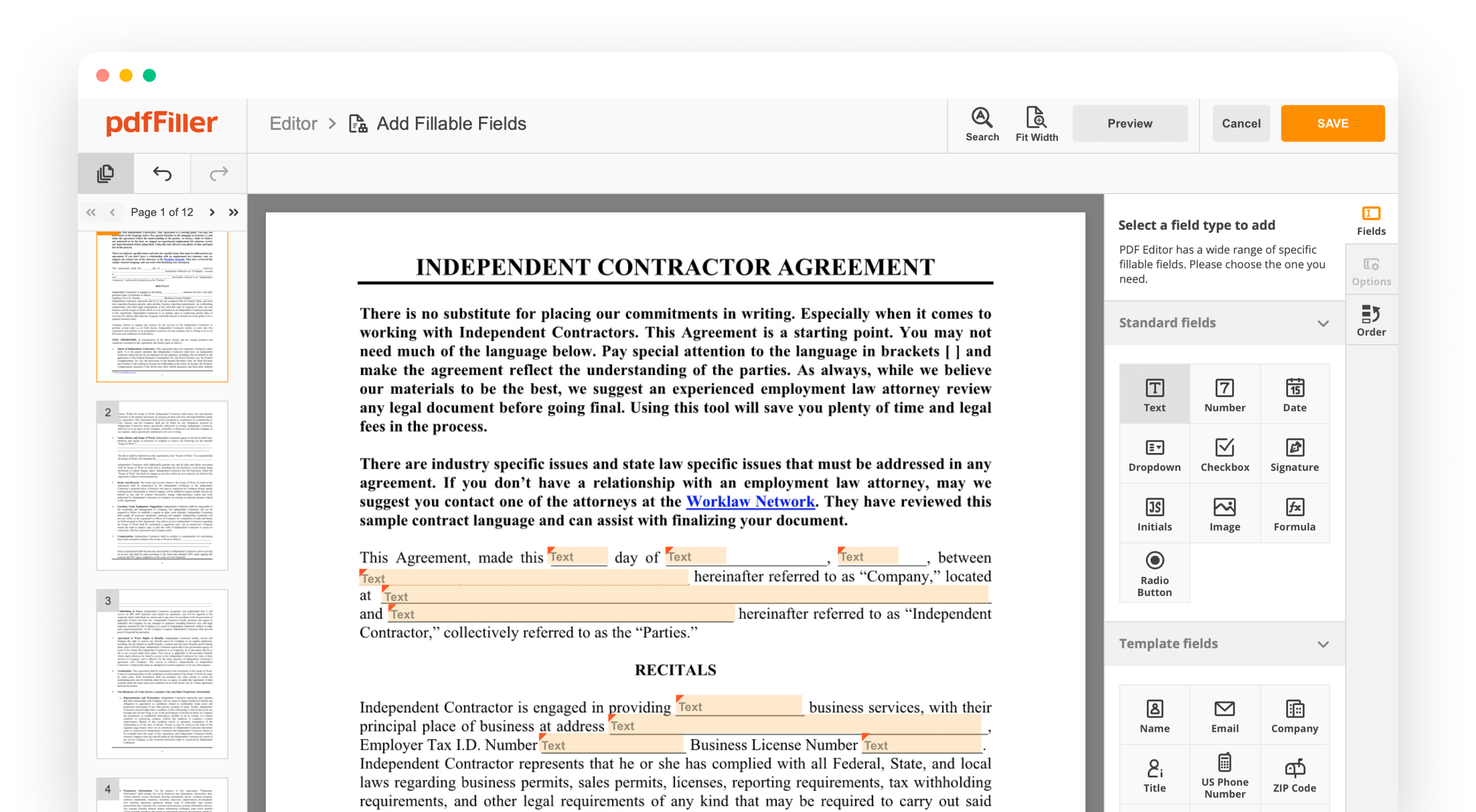This screenshot has width=1476, height=812.
Task: Click the Fit Width control
Action: [x=1037, y=123]
